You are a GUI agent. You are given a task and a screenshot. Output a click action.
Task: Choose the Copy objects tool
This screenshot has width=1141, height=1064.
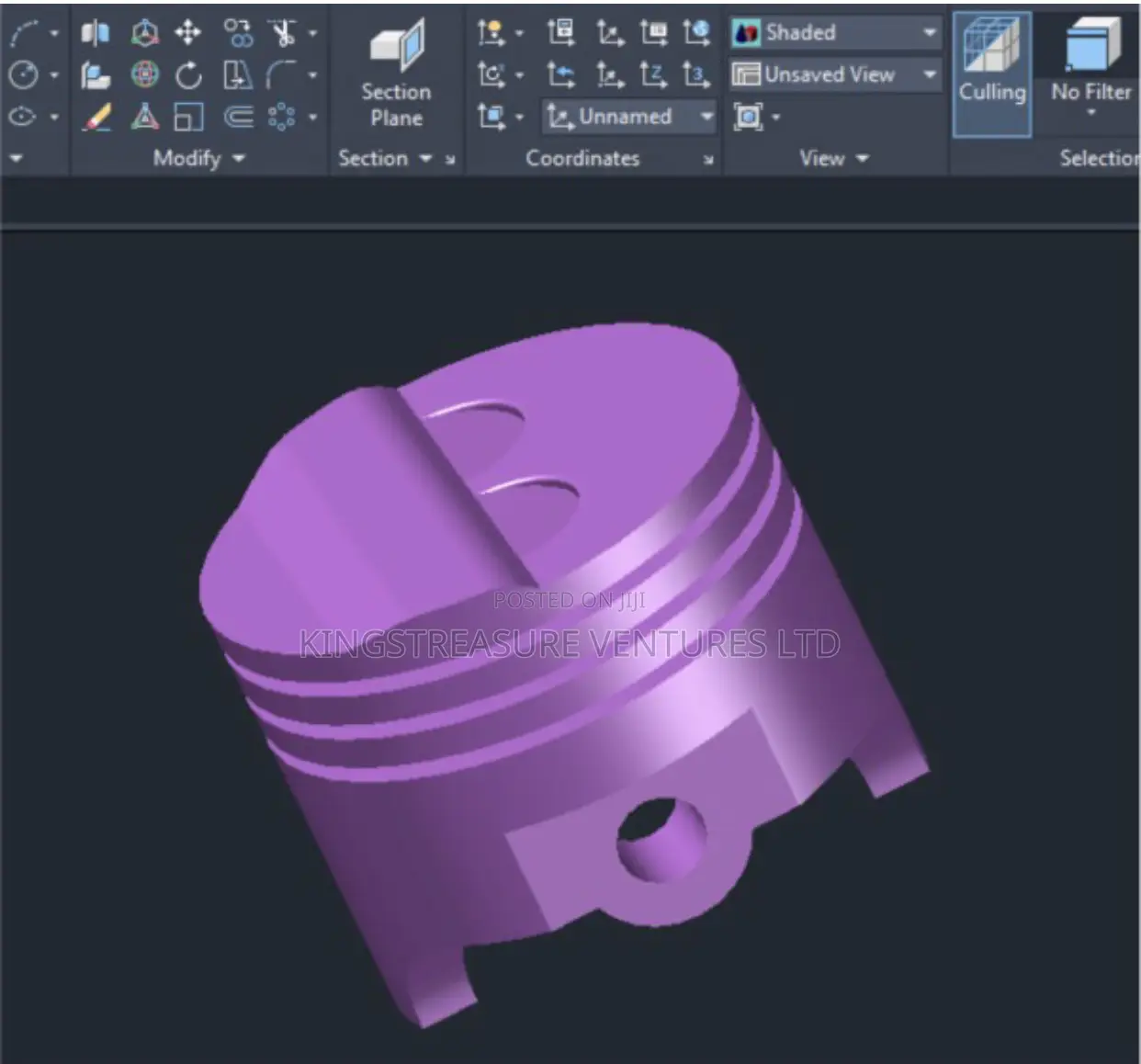tap(238, 34)
